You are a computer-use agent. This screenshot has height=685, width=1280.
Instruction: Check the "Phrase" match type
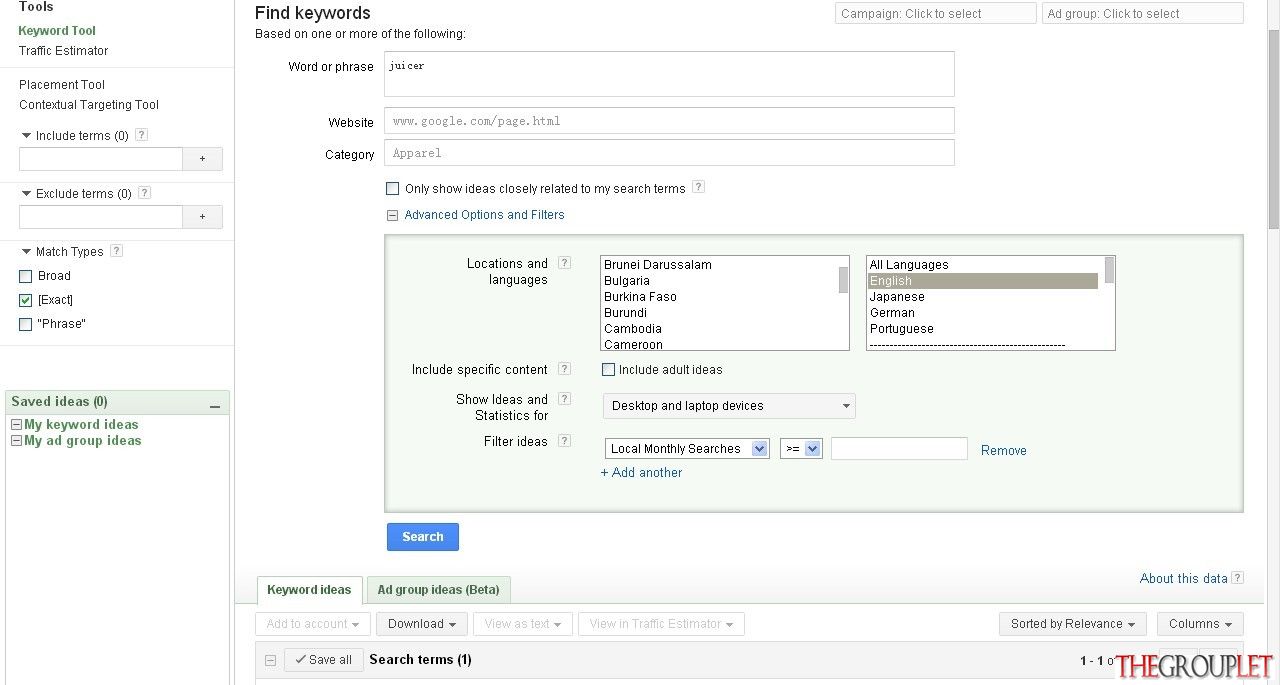pyautogui.click(x=26, y=324)
